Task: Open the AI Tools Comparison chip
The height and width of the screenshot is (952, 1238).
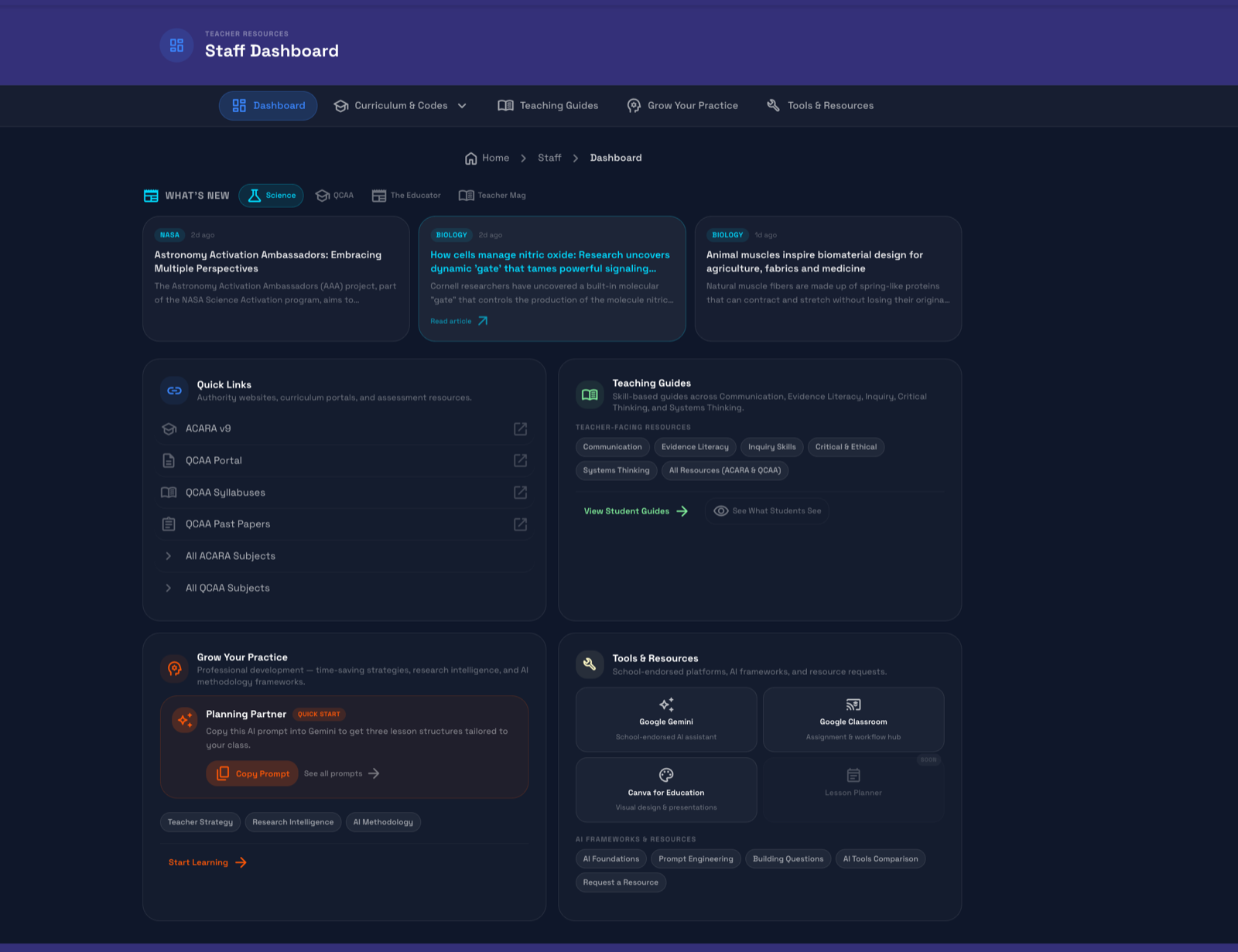Action: (881, 859)
